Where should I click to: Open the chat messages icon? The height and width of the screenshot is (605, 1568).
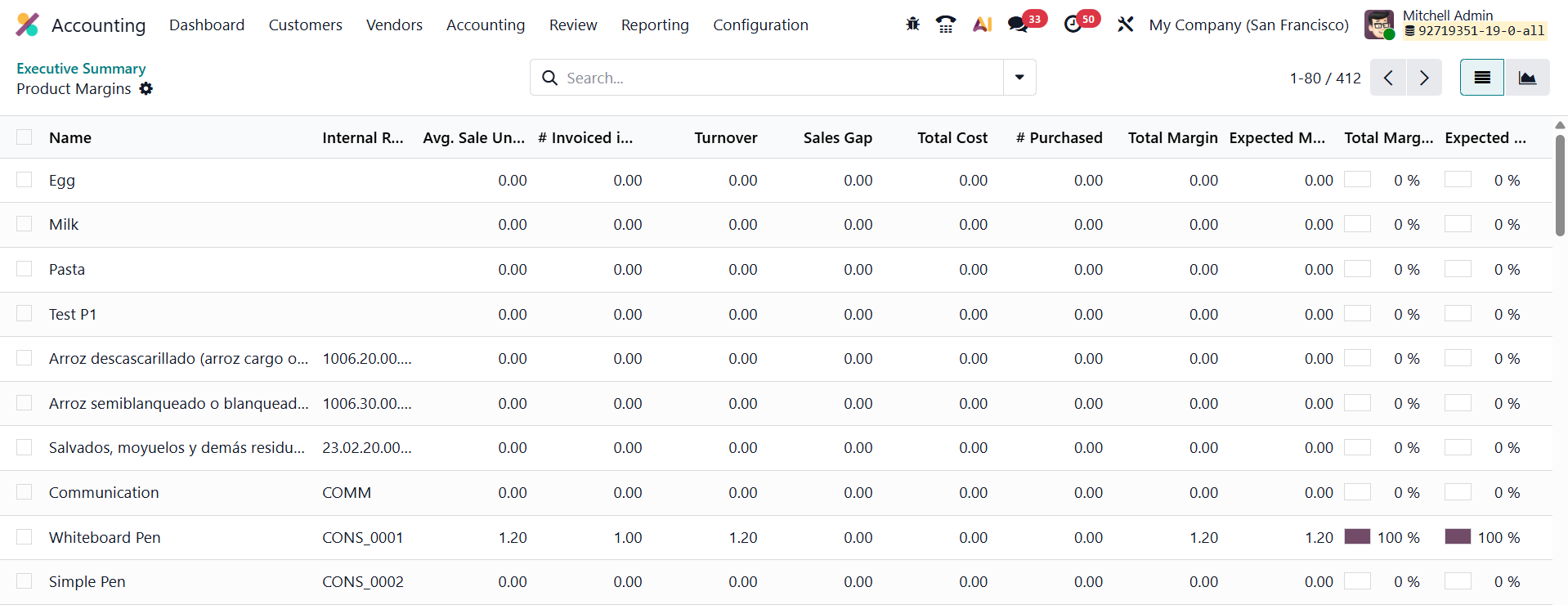tap(1018, 25)
